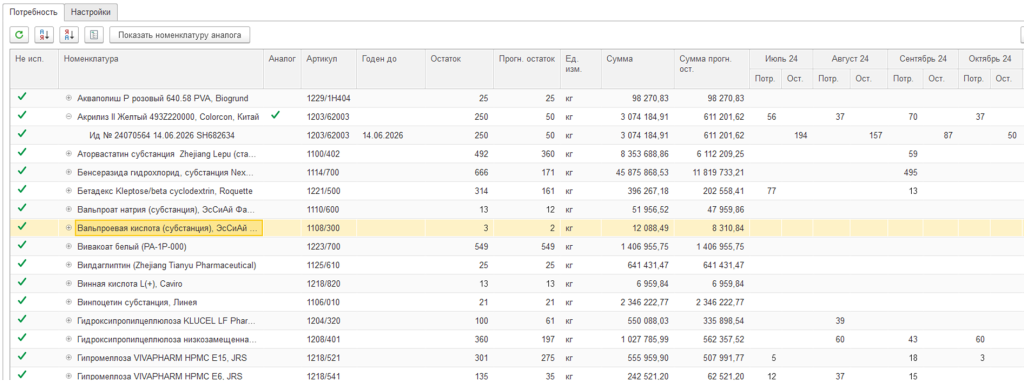Sort descending with the Я-А icon
The image size is (1024, 386).
point(69,35)
